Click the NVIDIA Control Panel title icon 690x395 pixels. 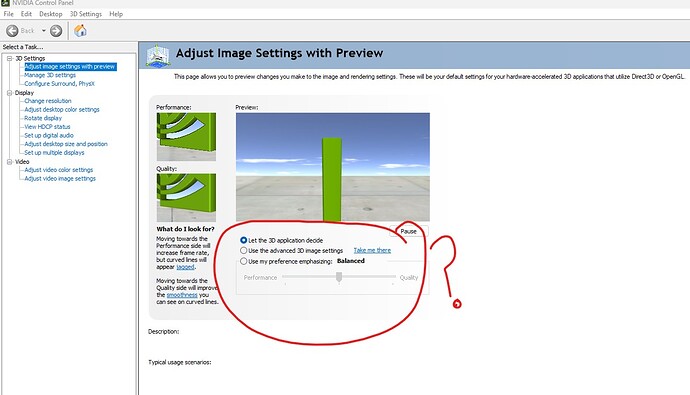click(x=5, y=3)
